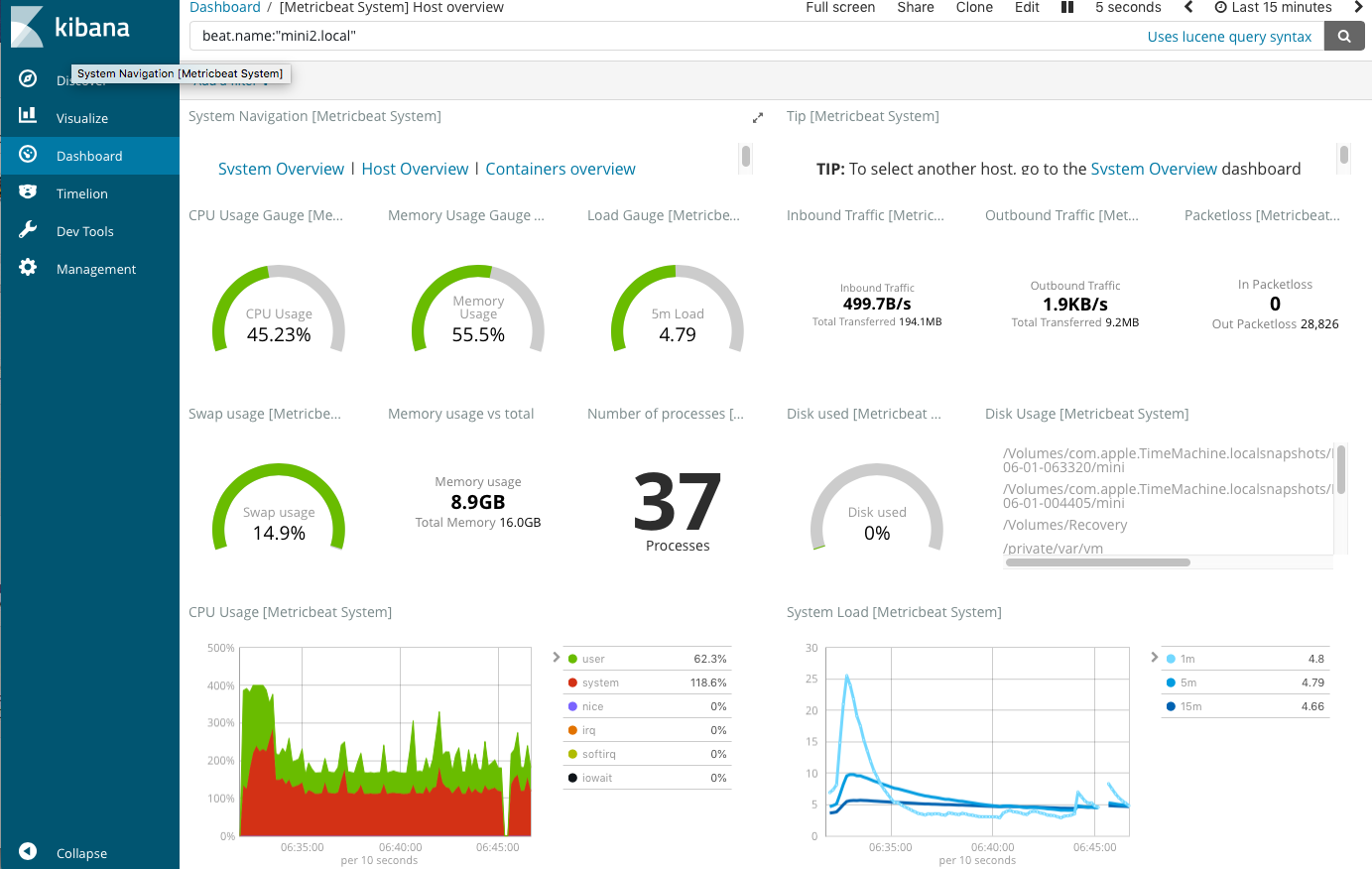Image resolution: width=1372 pixels, height=869 pixels.
Task: Click the Disk Usage horizontal scrollbar
Action: click(1097, 562)
